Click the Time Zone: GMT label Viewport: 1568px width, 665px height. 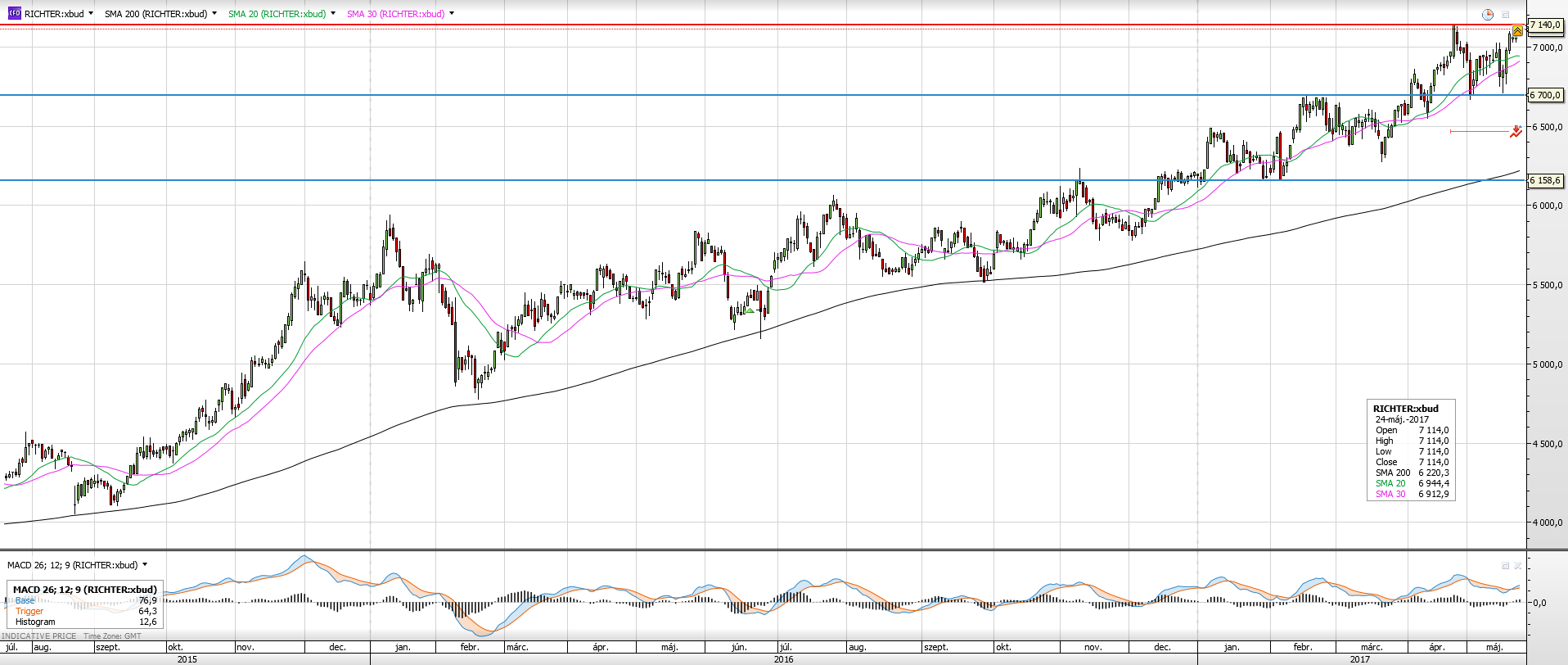click(112, 636)
